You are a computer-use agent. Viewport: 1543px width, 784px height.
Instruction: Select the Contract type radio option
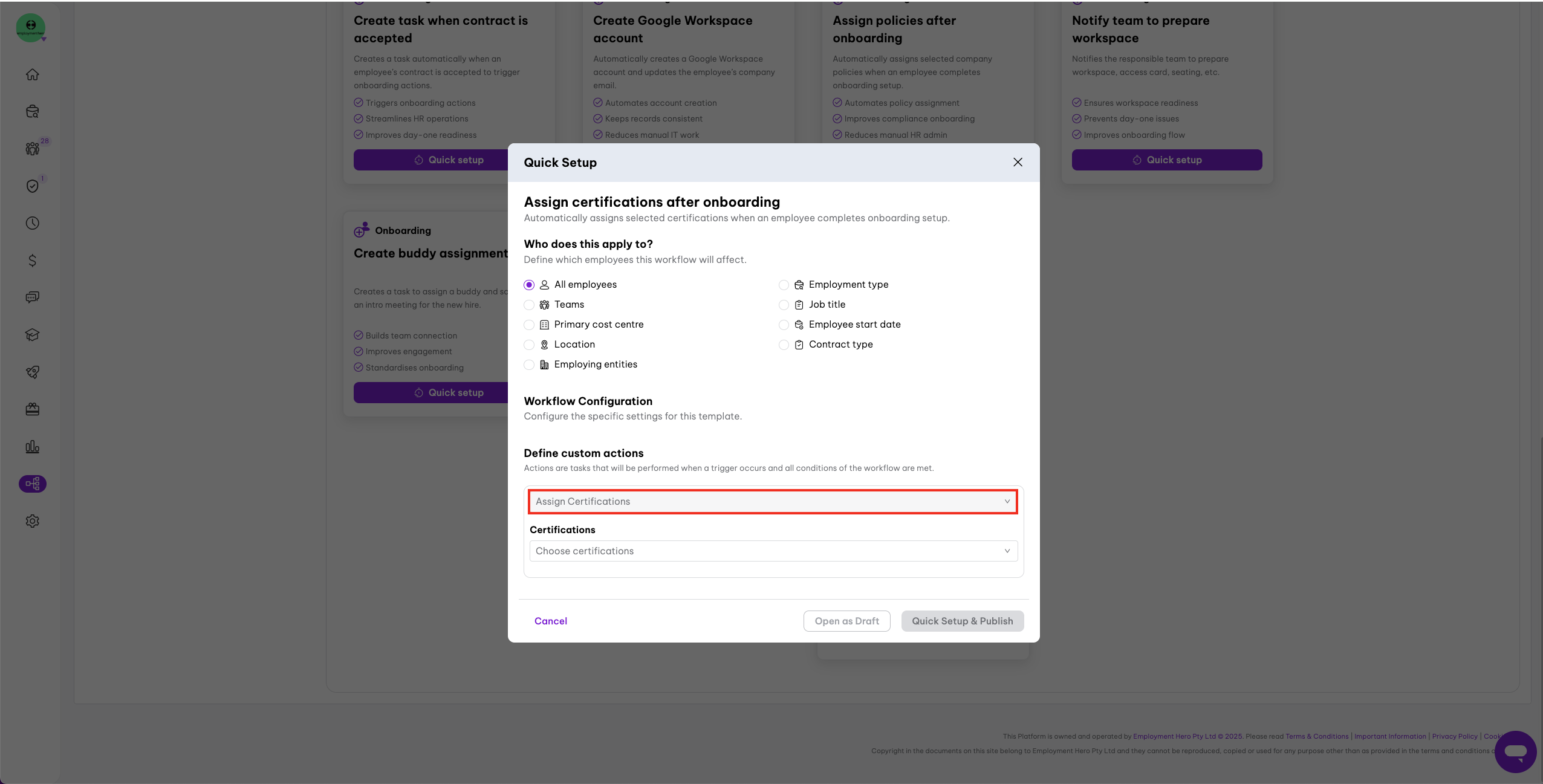tap(784, 345)
